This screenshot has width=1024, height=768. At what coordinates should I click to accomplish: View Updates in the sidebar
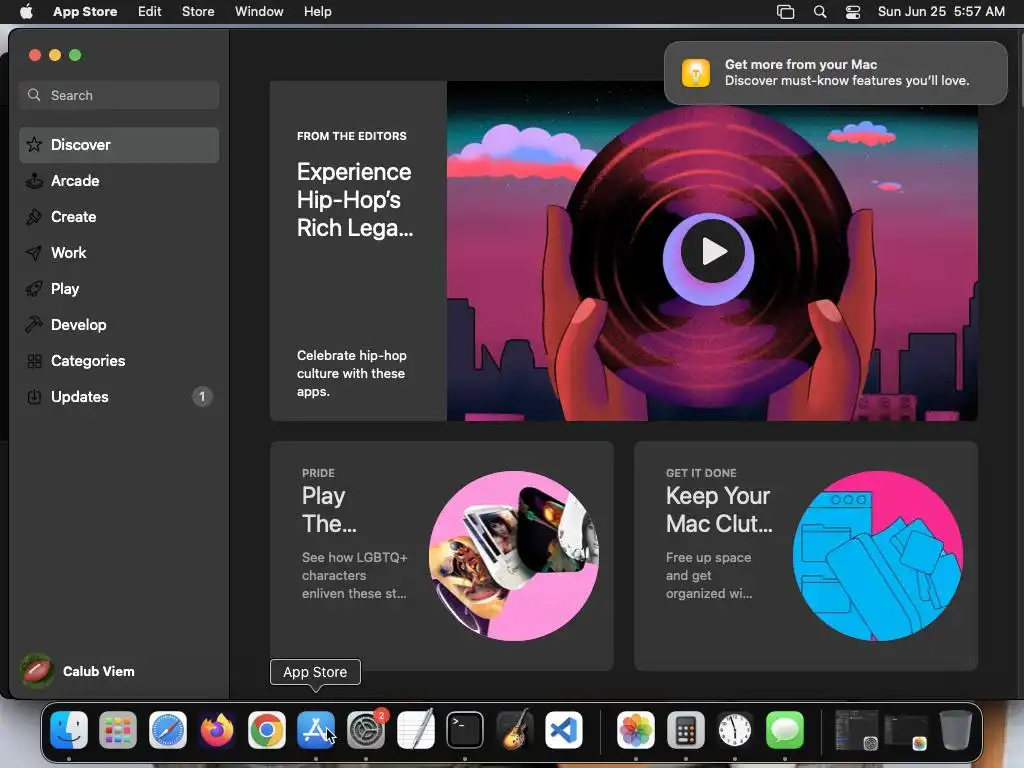(119, 396)
